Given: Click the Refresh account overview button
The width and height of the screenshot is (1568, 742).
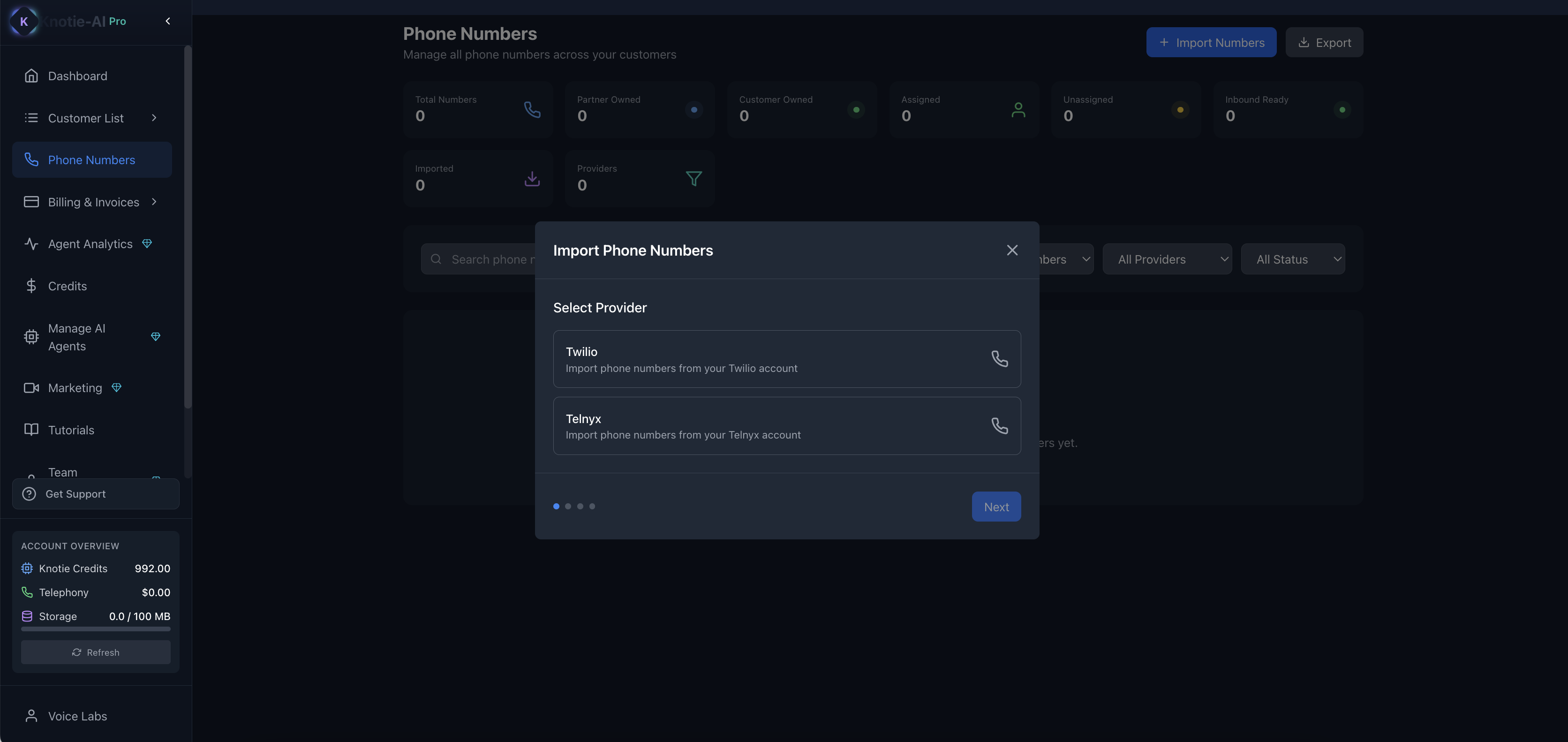Looking at the screenshot, I should [x=96, y=652].
